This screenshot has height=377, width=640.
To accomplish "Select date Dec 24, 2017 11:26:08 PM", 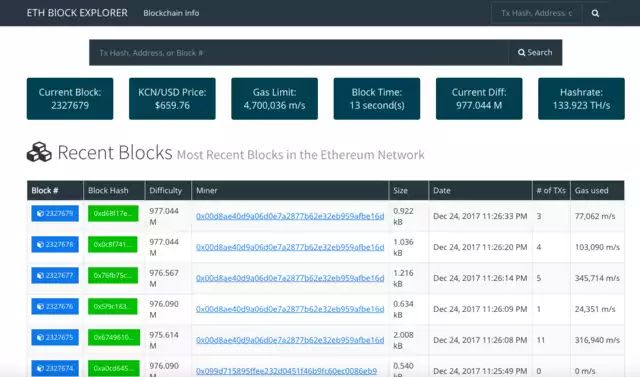I will (480, 340).
